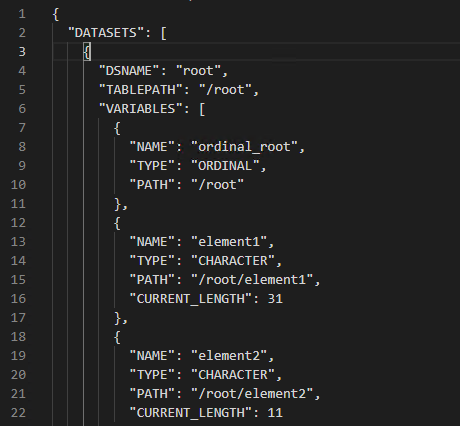Click the "VARIABLES" key
The height and width of the screenshot is (426, 460).
point(141,109)
